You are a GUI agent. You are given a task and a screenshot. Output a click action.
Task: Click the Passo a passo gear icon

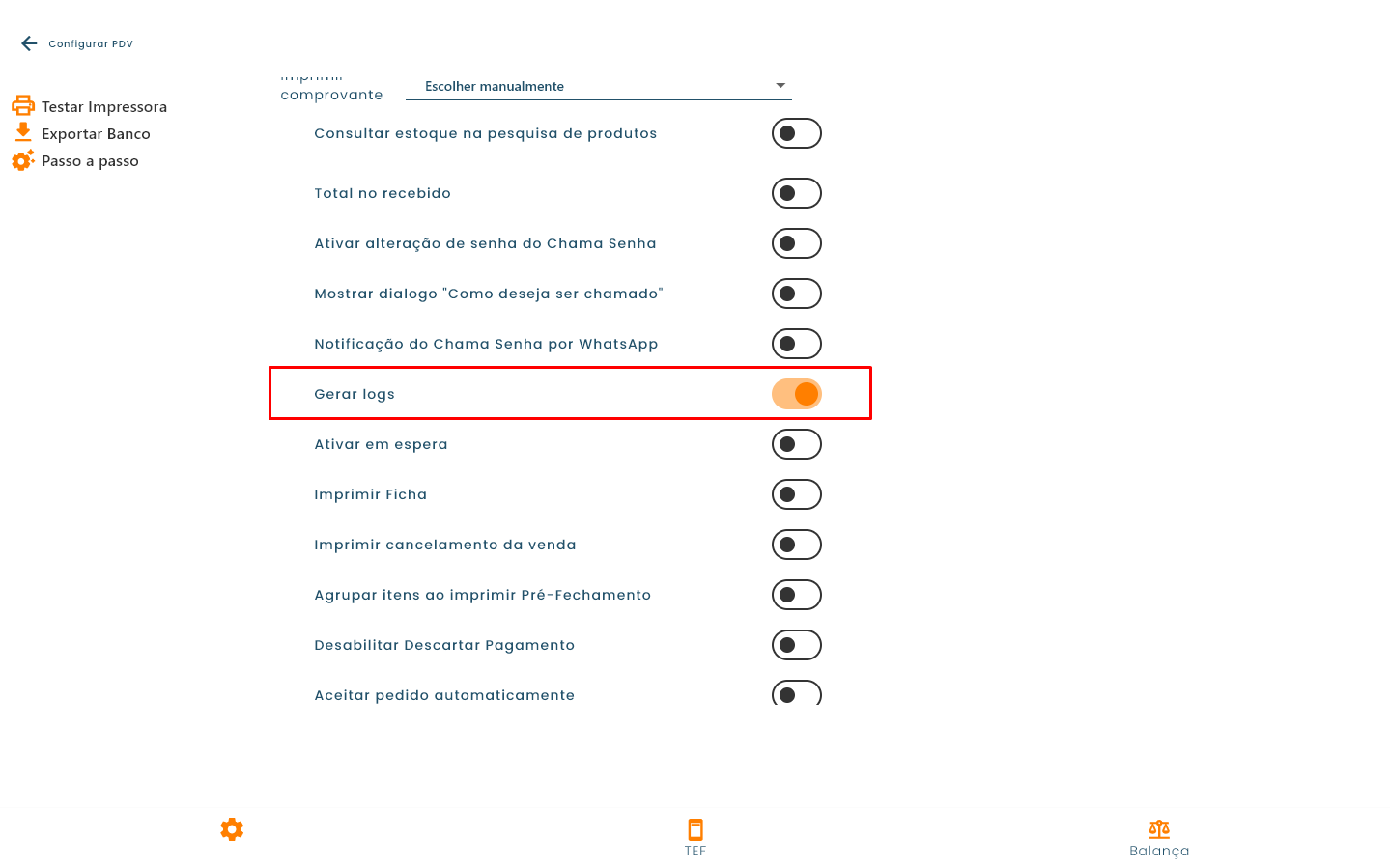(23, 160)
